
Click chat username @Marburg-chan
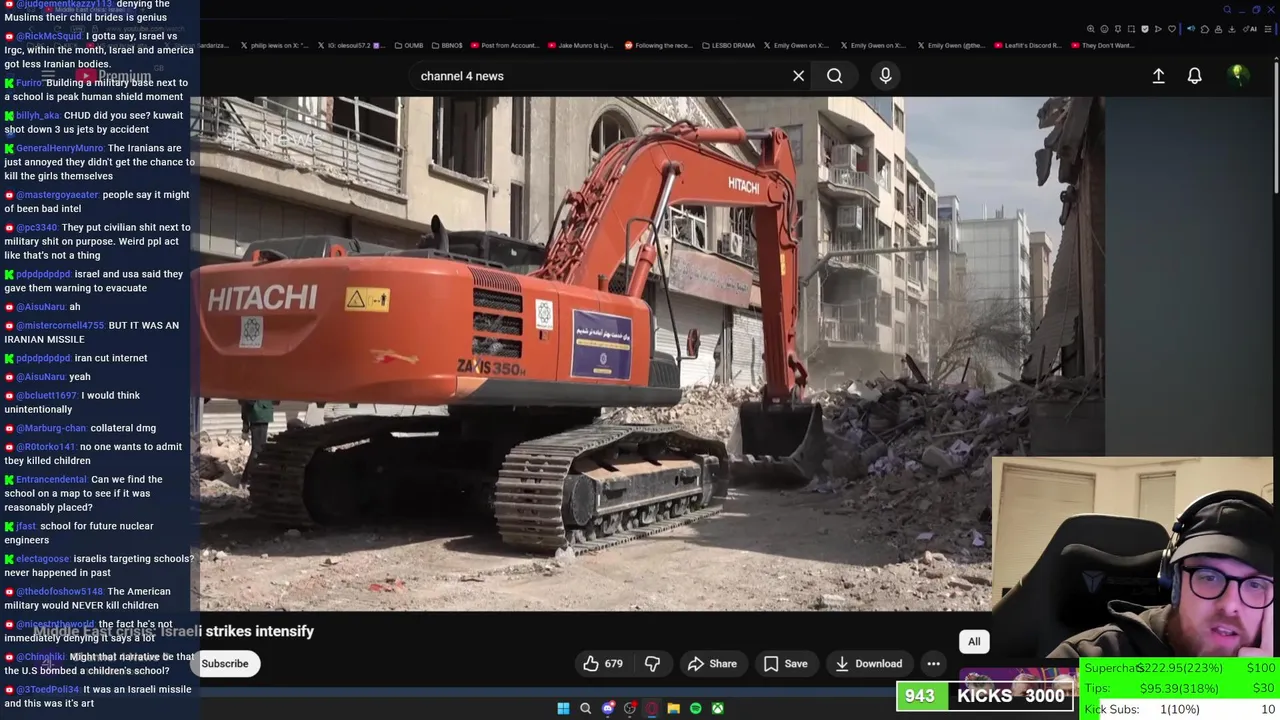coord(51,428)
